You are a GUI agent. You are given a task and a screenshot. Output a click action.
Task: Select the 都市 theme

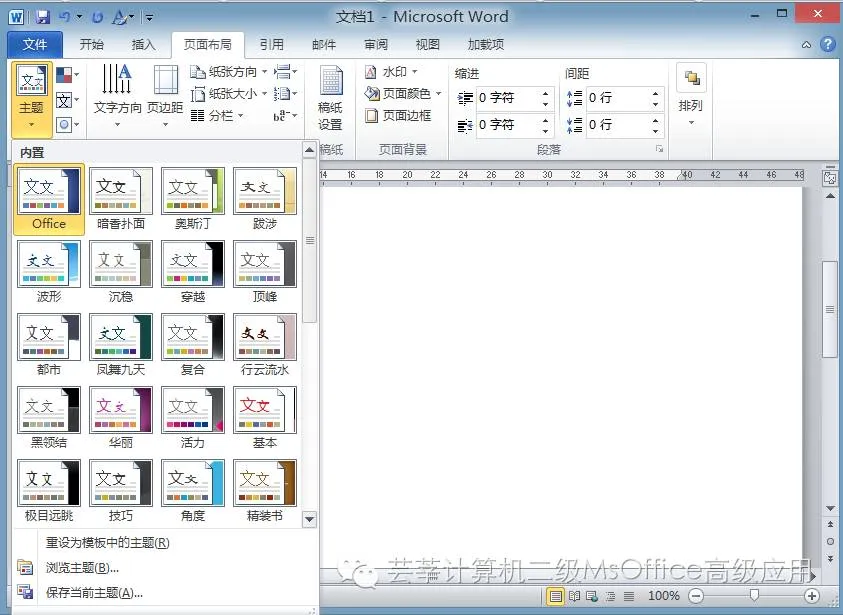coord(49,345)
